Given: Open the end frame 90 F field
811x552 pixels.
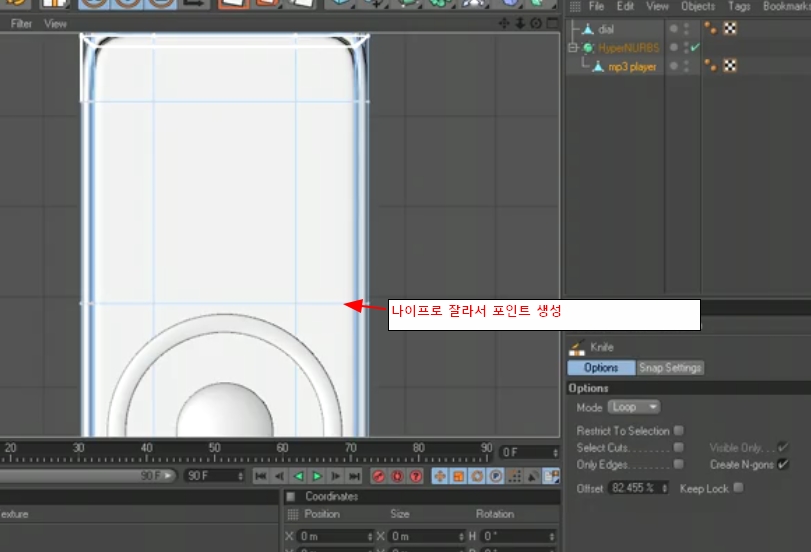Looking at the screenshot, I should (x=211, y=476).
